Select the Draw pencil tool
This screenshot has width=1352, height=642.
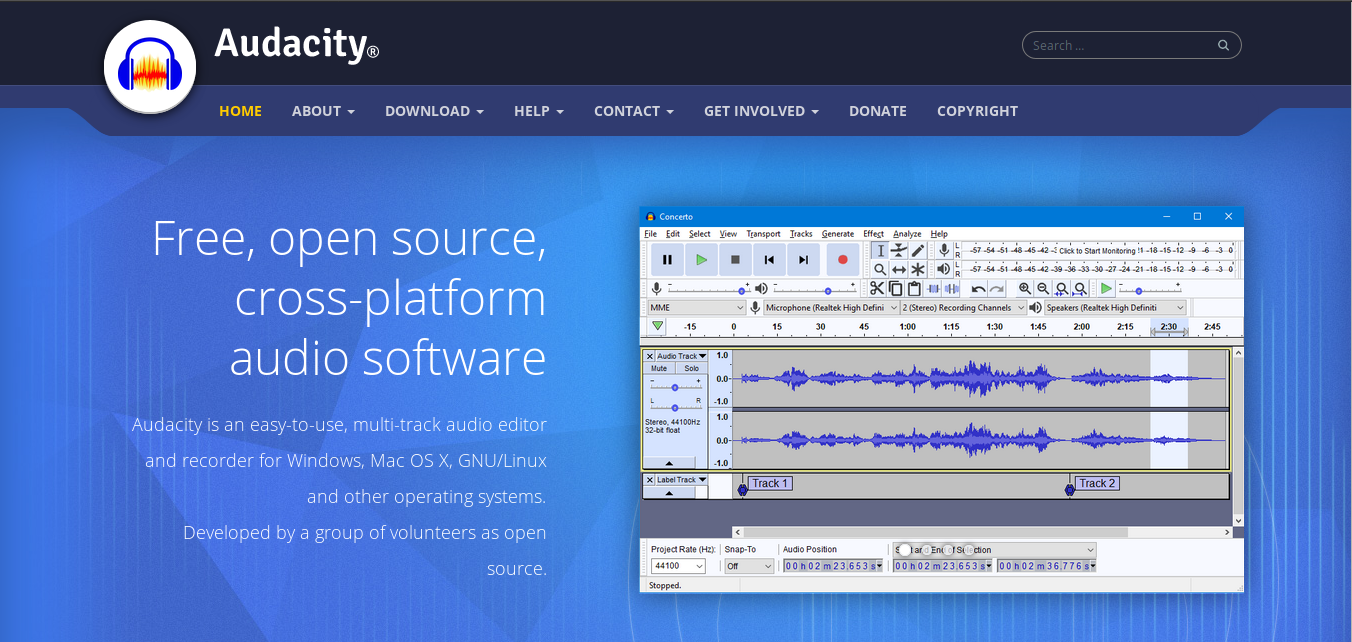(x=918, y=250)
